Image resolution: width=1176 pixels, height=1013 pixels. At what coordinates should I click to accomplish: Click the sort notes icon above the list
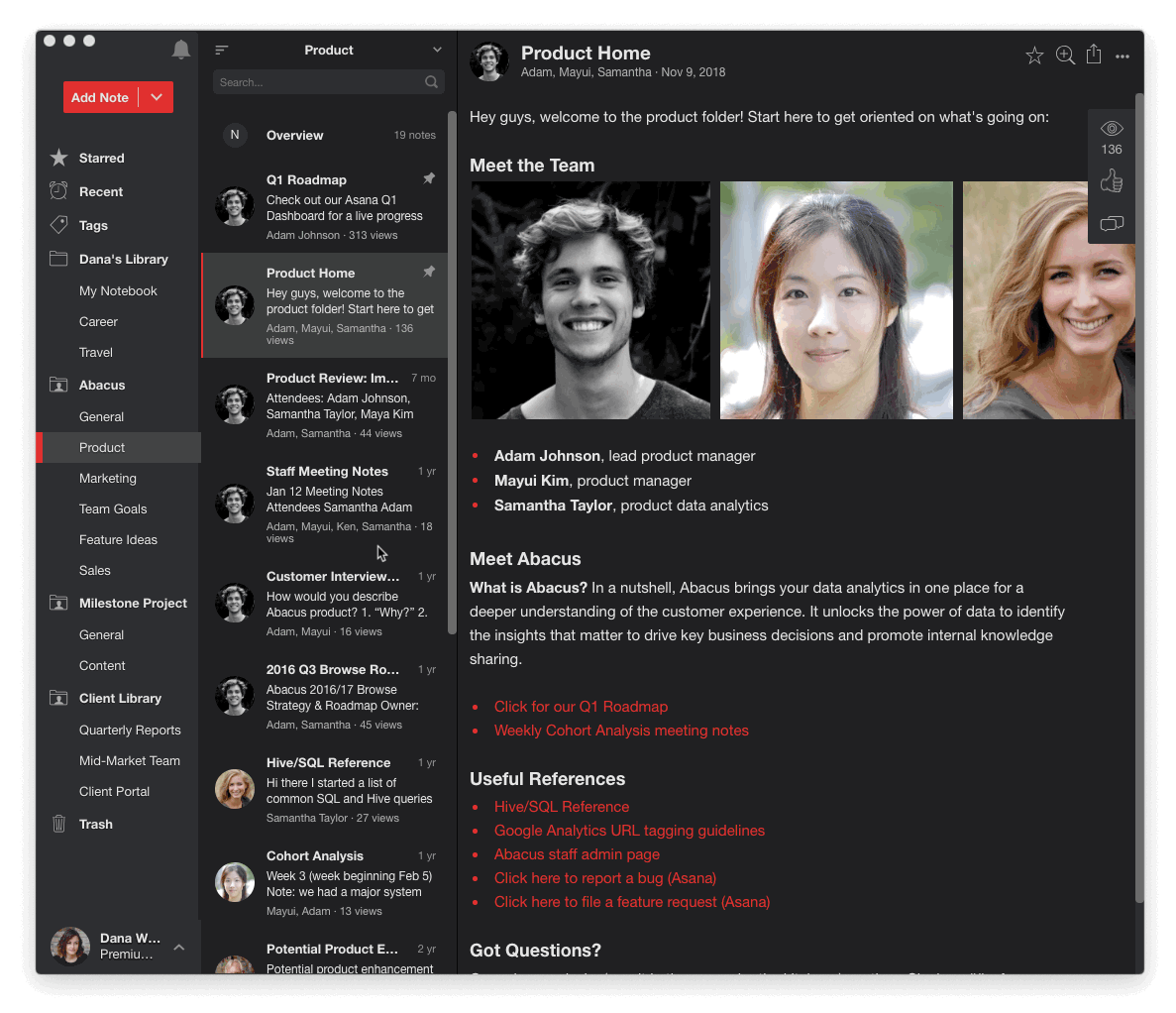point(221,48)
